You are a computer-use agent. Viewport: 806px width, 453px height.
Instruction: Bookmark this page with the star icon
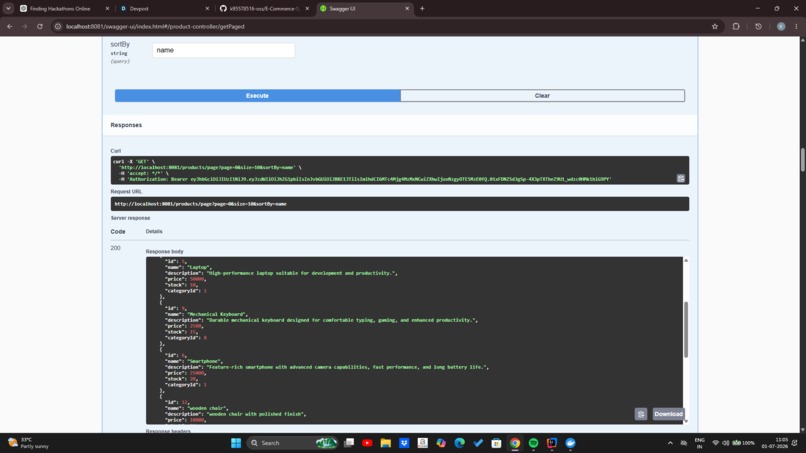point(715,27)
